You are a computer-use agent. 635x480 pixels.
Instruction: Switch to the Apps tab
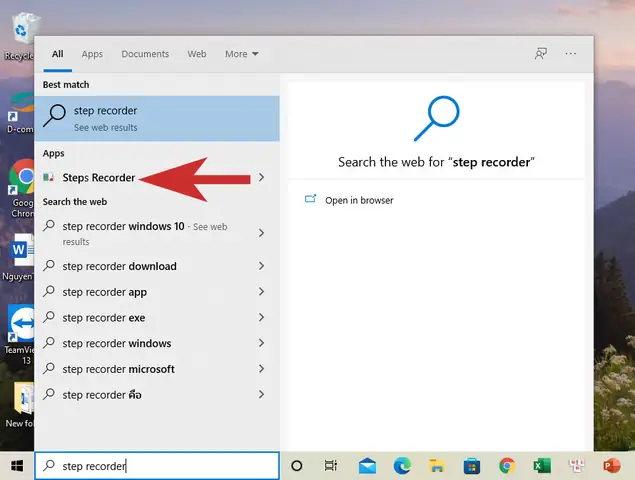(x=92, y=54)
